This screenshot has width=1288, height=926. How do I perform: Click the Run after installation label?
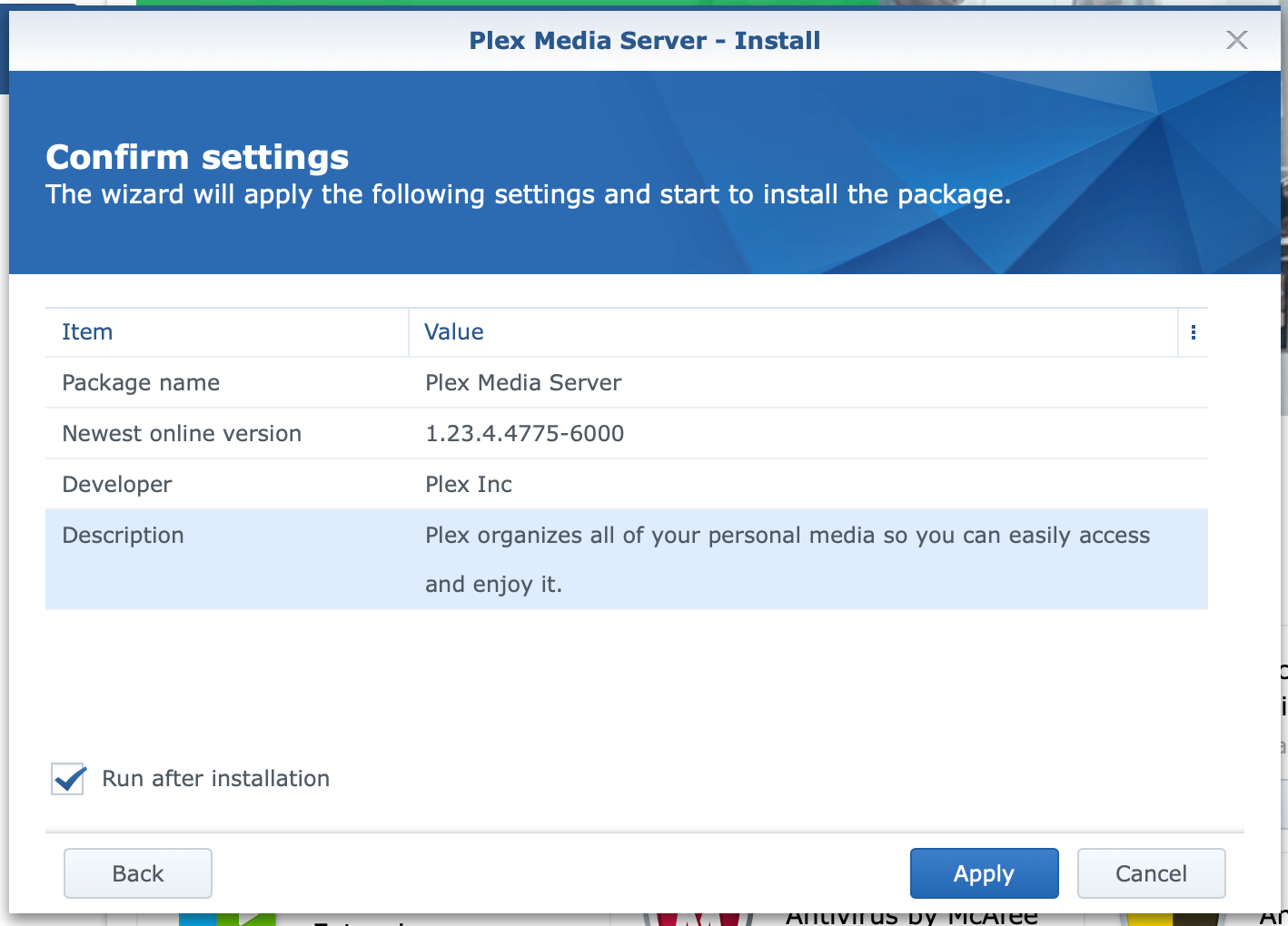tap(215, 779)
